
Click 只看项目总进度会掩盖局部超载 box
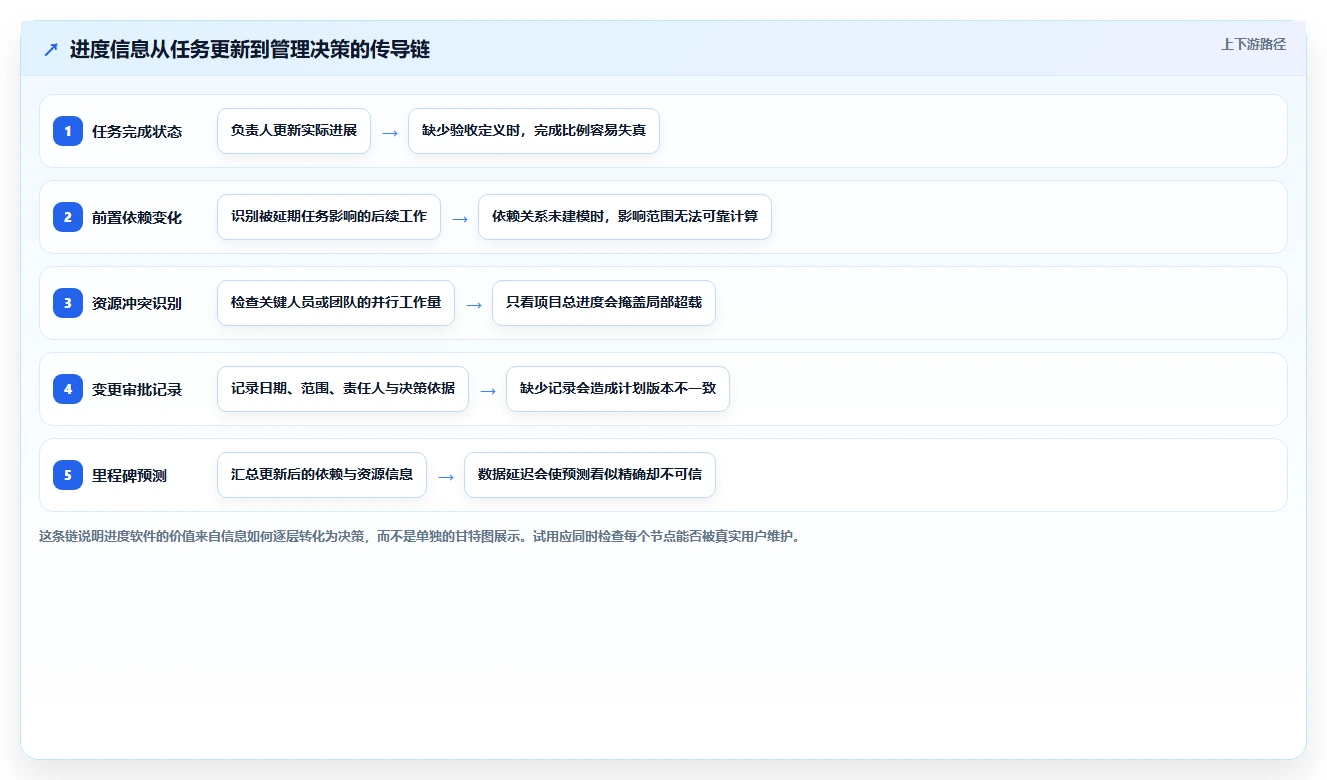[x=604, y=303]
